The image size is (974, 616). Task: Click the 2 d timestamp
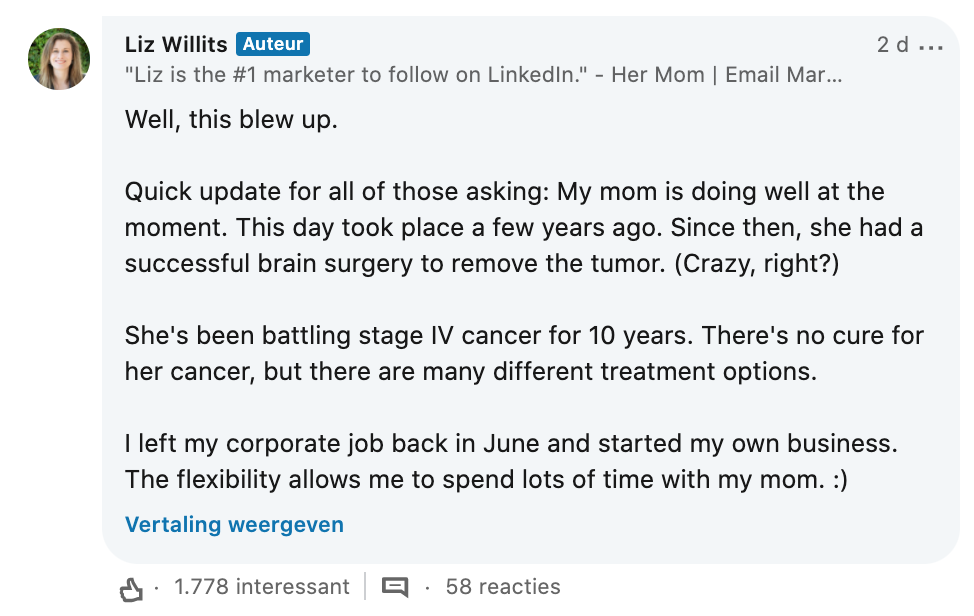click(x=892, y=45)
